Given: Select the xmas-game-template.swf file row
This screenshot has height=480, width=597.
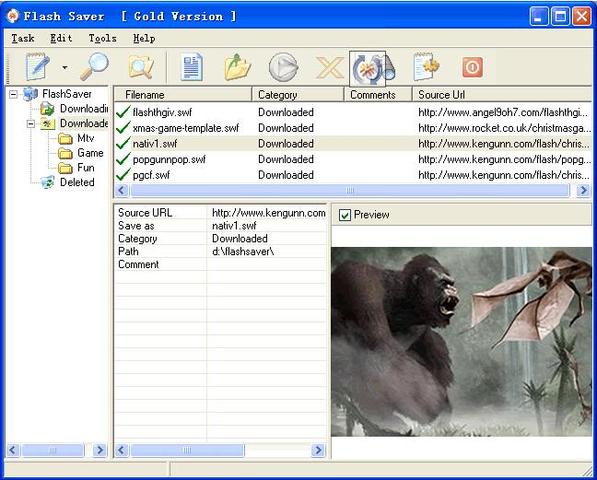Looking at the screenshot, I should (x=353, y=128).
